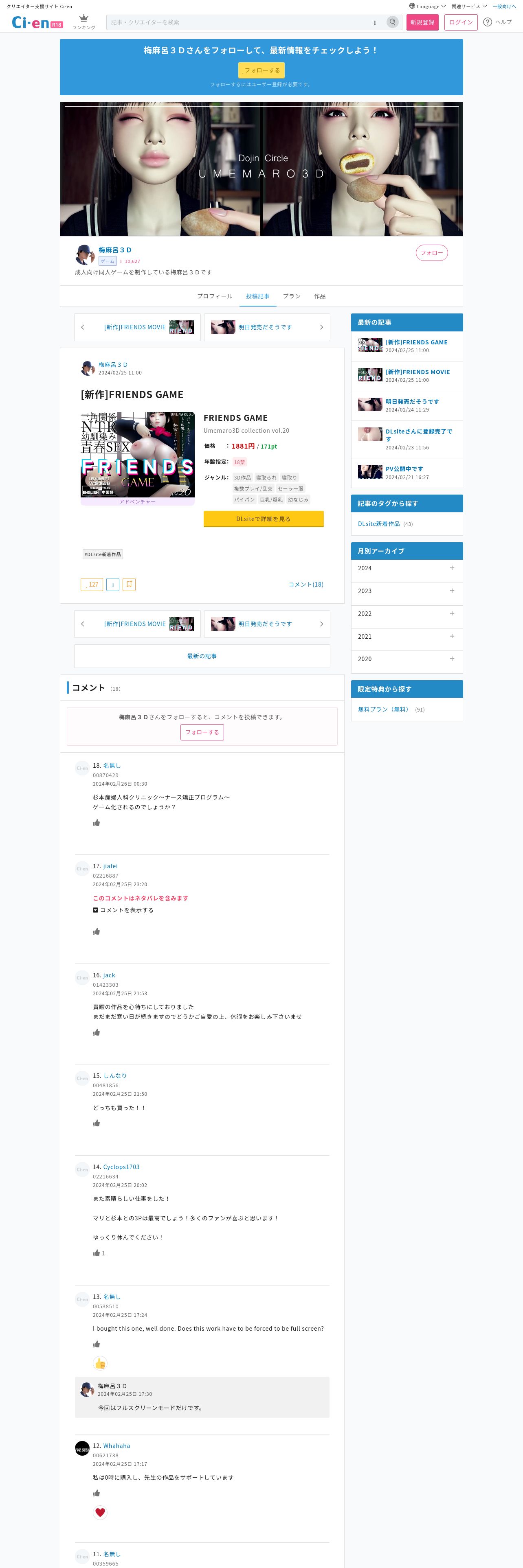Click the 寝取られ genre tag
Screen dimensions: 523x1568
tap(266, 478)
